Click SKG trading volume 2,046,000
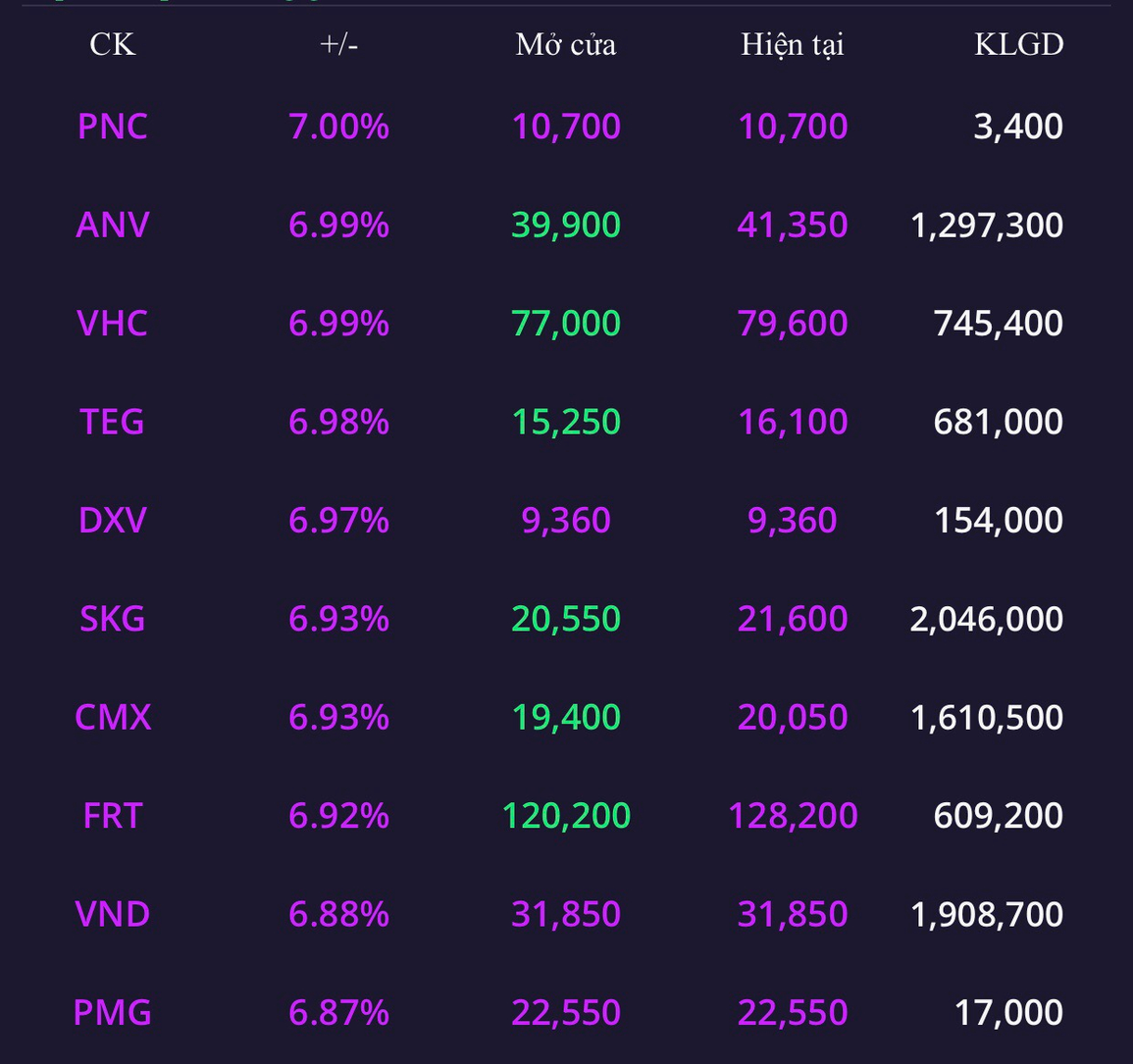1133x1064 pixels. [986, 619]
